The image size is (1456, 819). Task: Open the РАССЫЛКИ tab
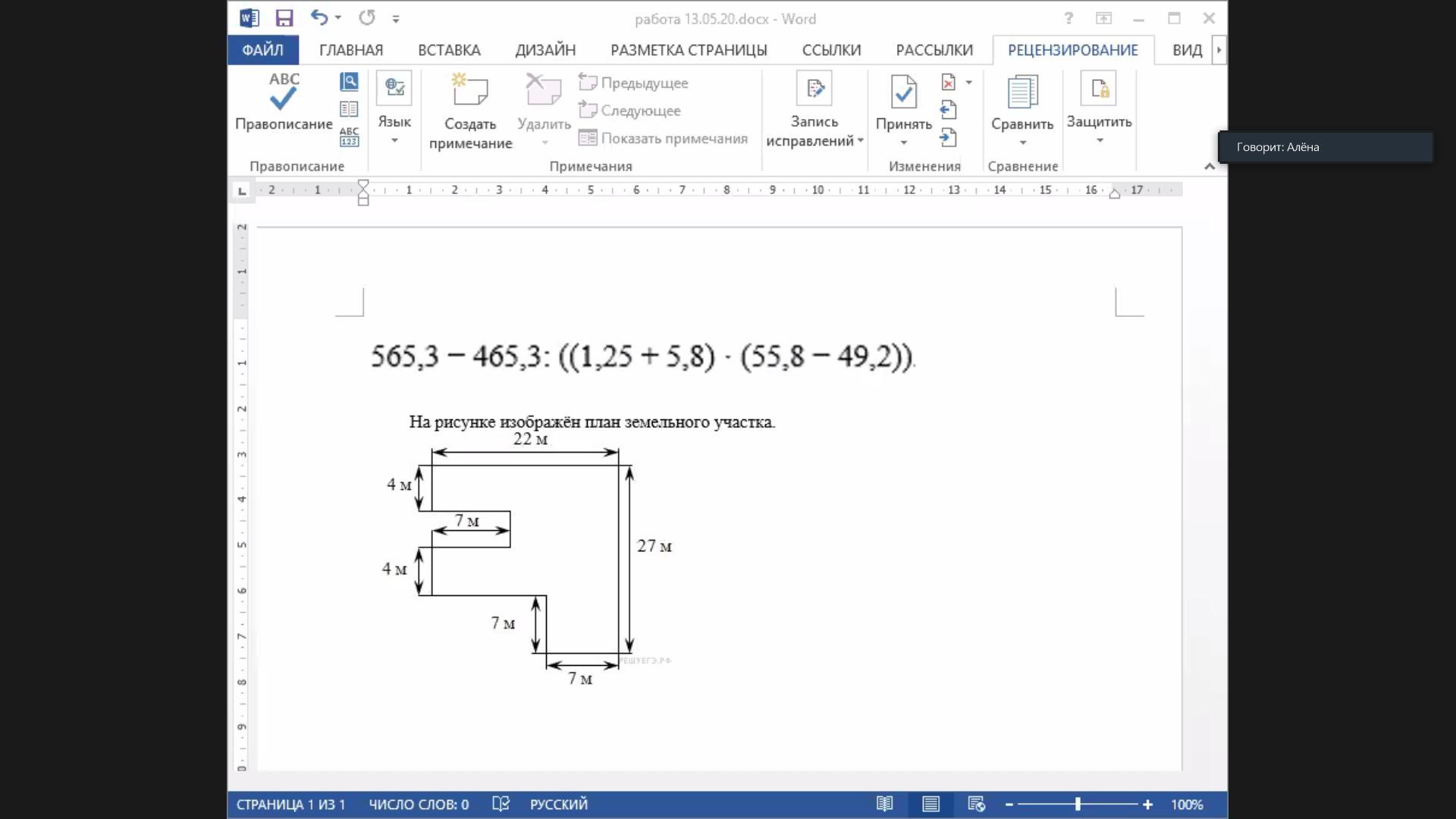[x=934, y=50]
